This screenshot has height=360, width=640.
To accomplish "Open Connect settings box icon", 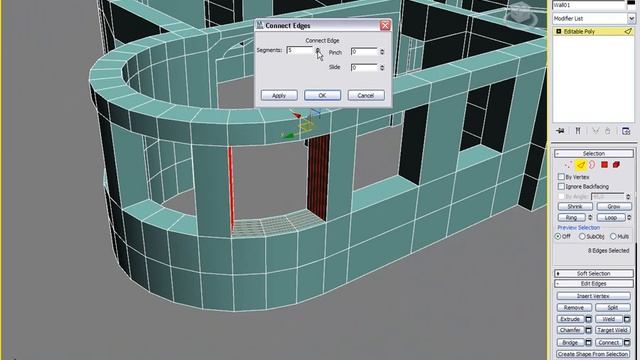I will tap(627, 342).
